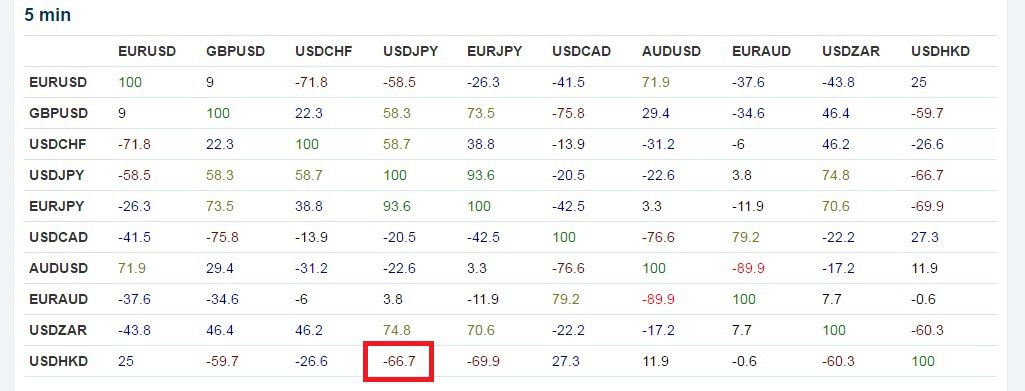Click the USDZAR column header
This screenshot has width=1025, height=391.
pyautogui.click(x=851, y=51)
